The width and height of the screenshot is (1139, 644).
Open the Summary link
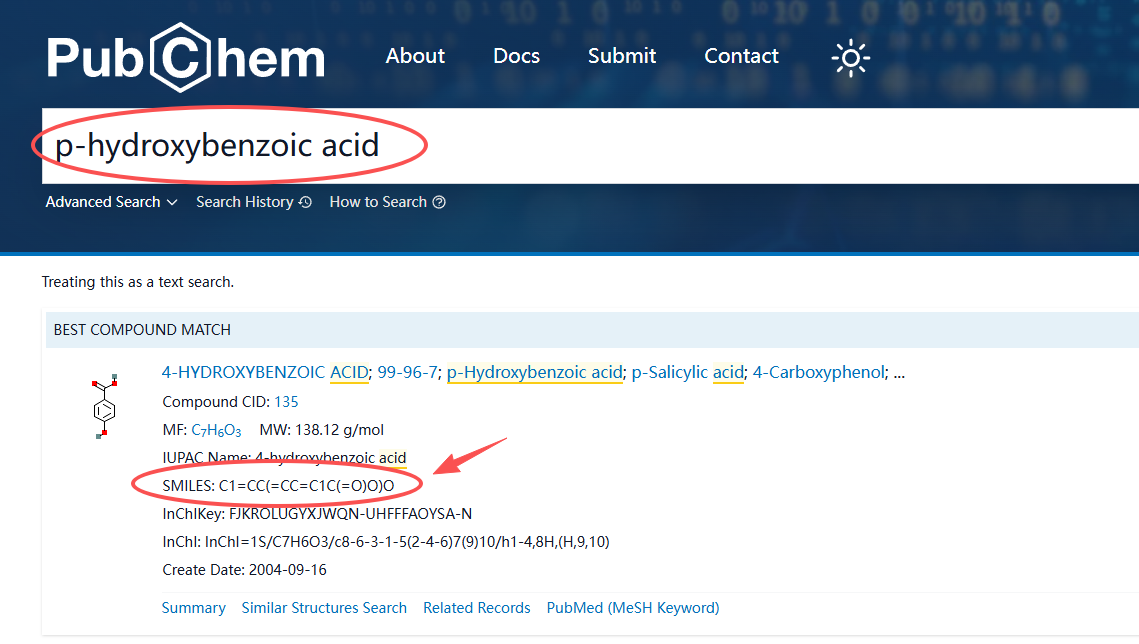coord(194,608)
